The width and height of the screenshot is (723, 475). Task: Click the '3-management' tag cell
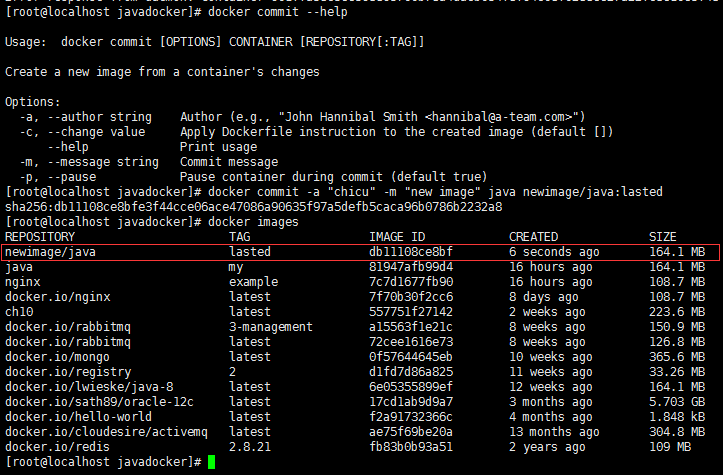[271, 327]
